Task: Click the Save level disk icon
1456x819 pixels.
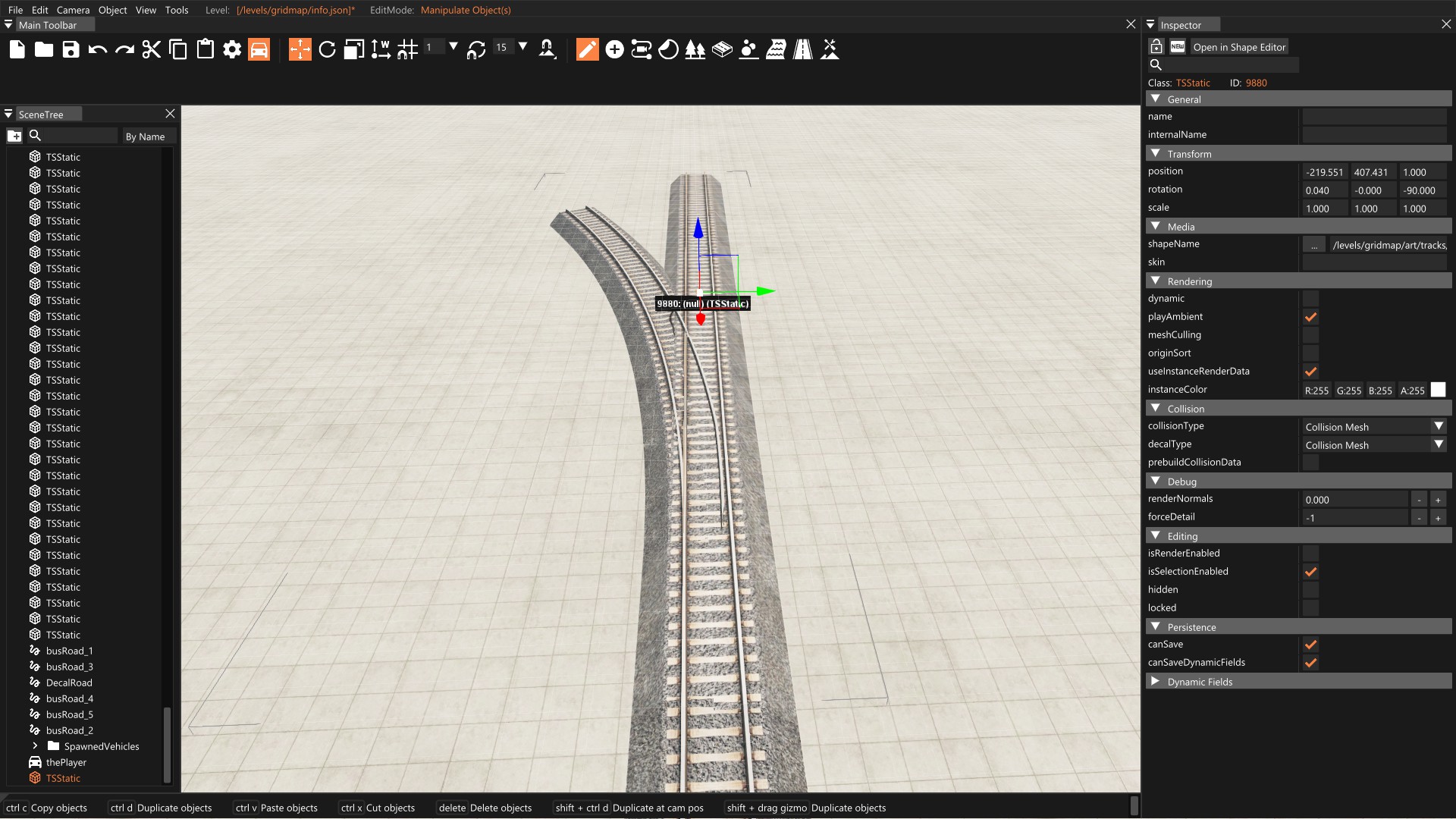Action: pos(71,50)
